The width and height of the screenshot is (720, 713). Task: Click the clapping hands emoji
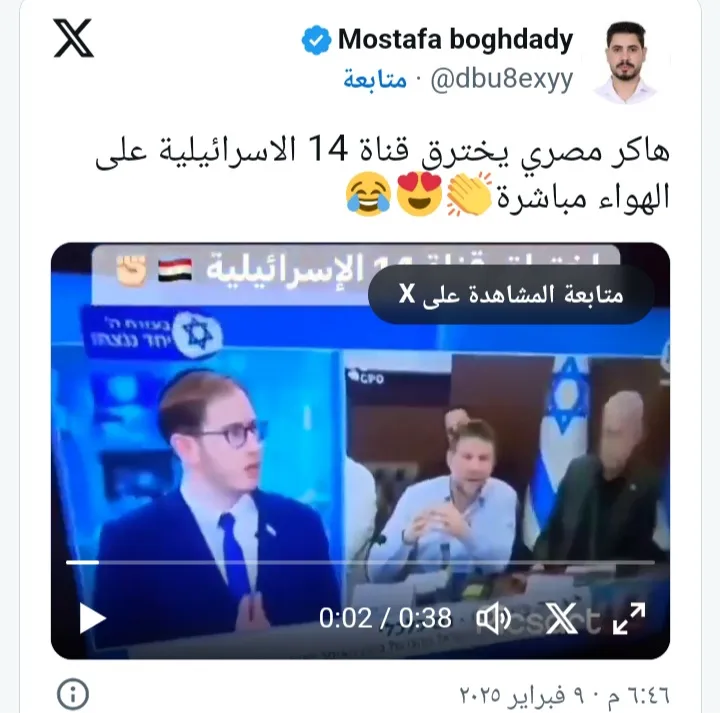point(469,195)
